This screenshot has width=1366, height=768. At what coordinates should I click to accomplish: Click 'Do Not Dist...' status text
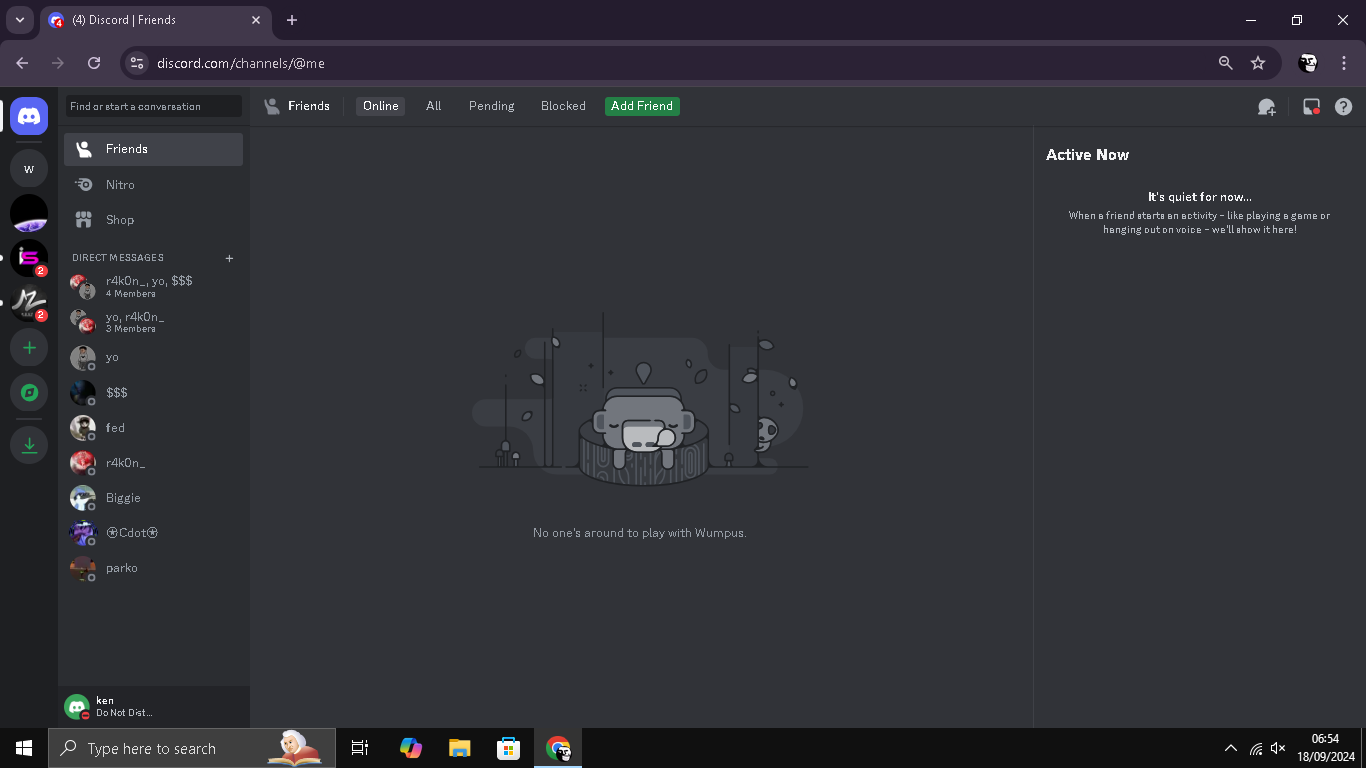tap(124, 713)
